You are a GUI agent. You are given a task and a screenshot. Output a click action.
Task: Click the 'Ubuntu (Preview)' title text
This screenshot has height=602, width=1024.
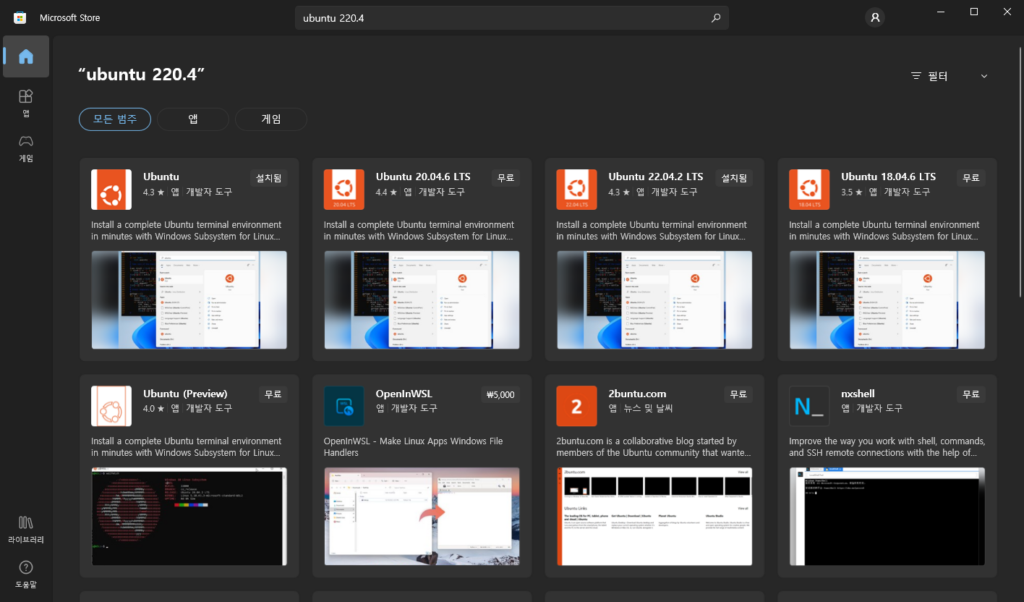point(185,394)
